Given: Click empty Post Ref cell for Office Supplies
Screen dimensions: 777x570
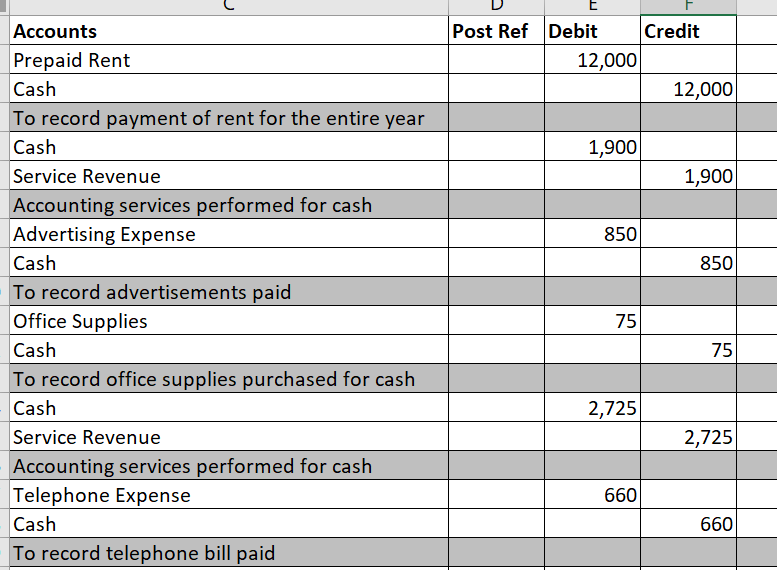Looking at the screenshot, I should [x=496, y=321].
